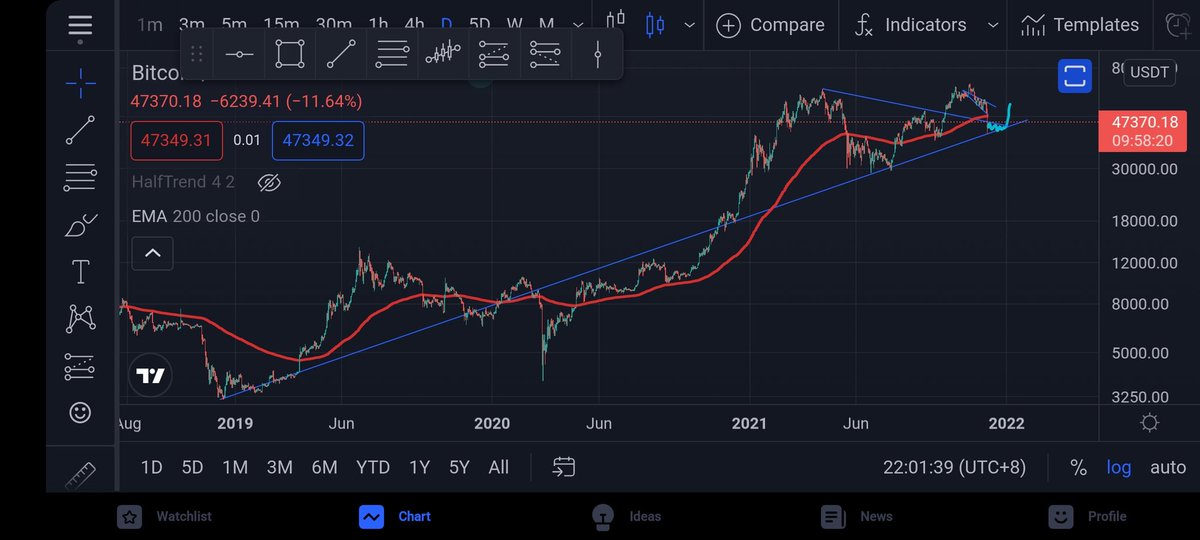
Task: Pick Fib retracement from floating favorites toolbar
Action: (x=392, y=54)
